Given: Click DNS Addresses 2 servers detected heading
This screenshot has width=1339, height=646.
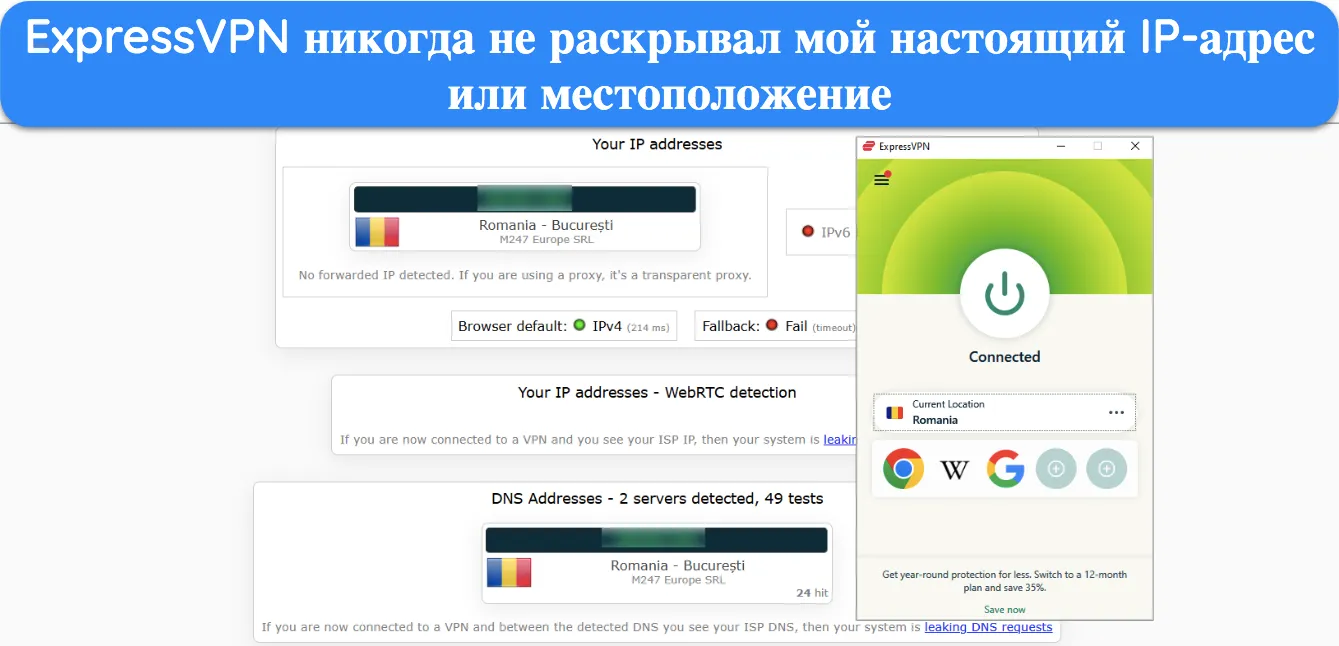Looking at the screenshot, I should [657, 498].
